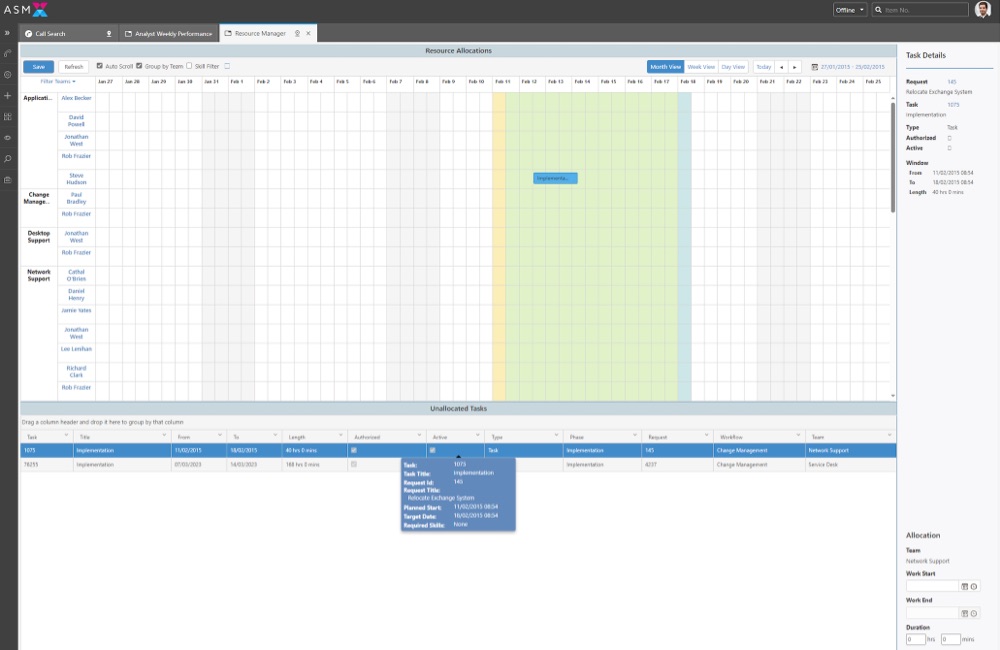
Task: Click the calendar icon beside the date range
Action: tap(815, 66)
